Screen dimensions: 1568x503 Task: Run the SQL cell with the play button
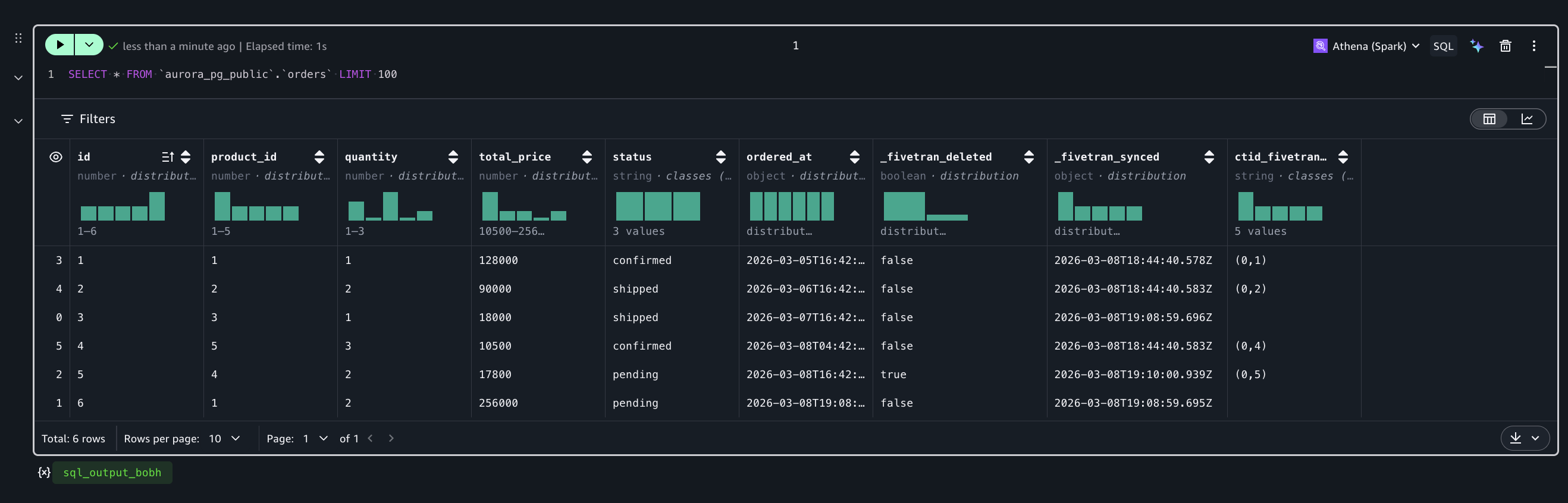coord(59,45)
